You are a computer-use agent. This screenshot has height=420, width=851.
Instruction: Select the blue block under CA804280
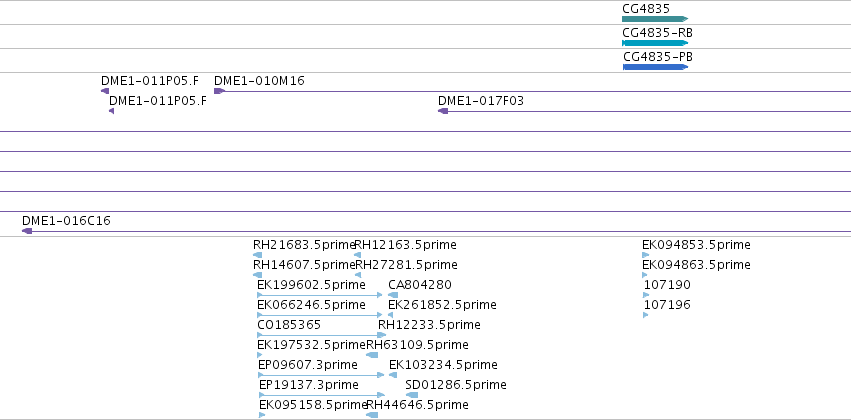(393, 295)
